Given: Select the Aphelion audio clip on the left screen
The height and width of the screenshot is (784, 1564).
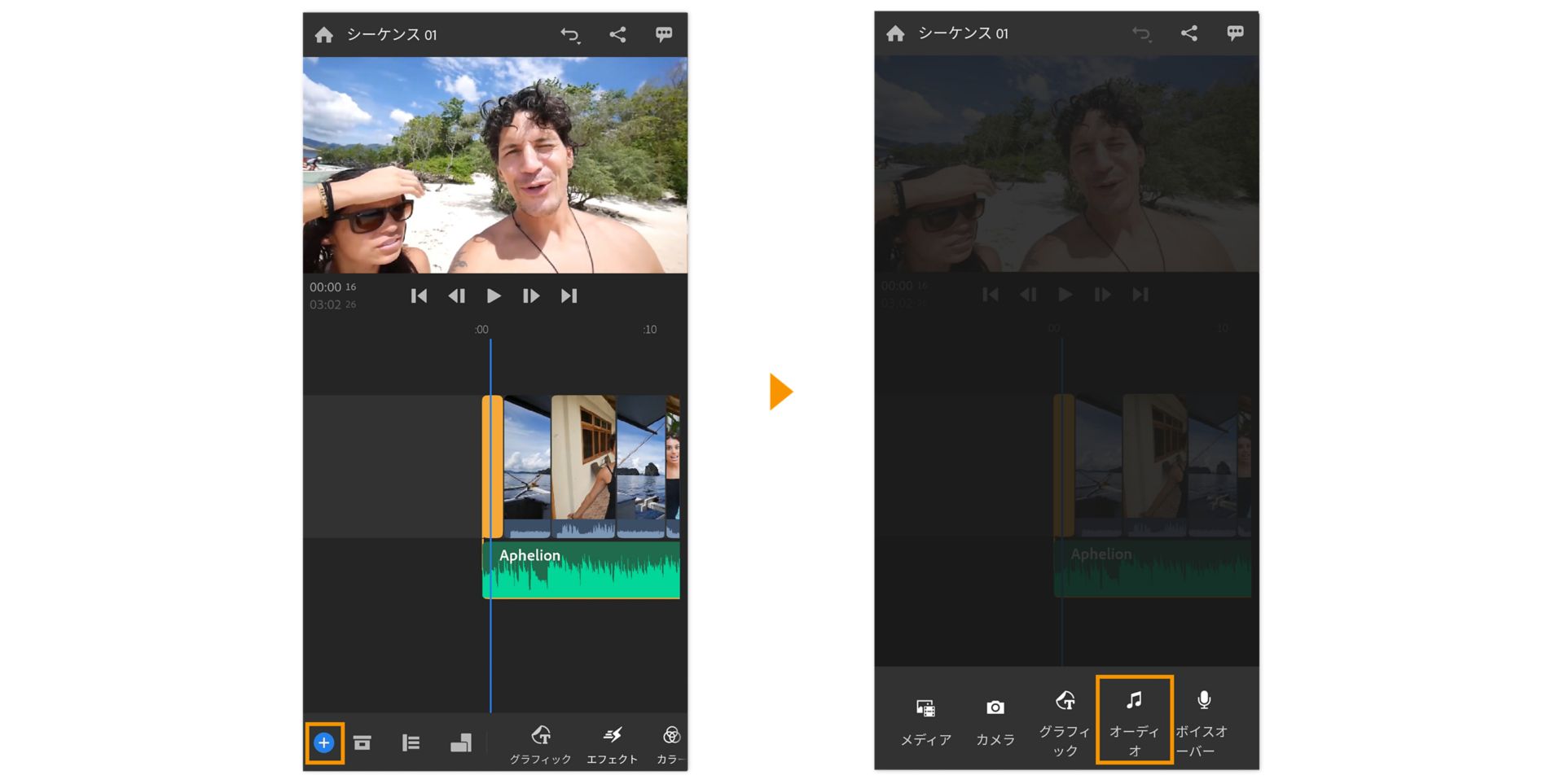Looking at the screenshot, I should pyautogui.click(x=582, y=570).
